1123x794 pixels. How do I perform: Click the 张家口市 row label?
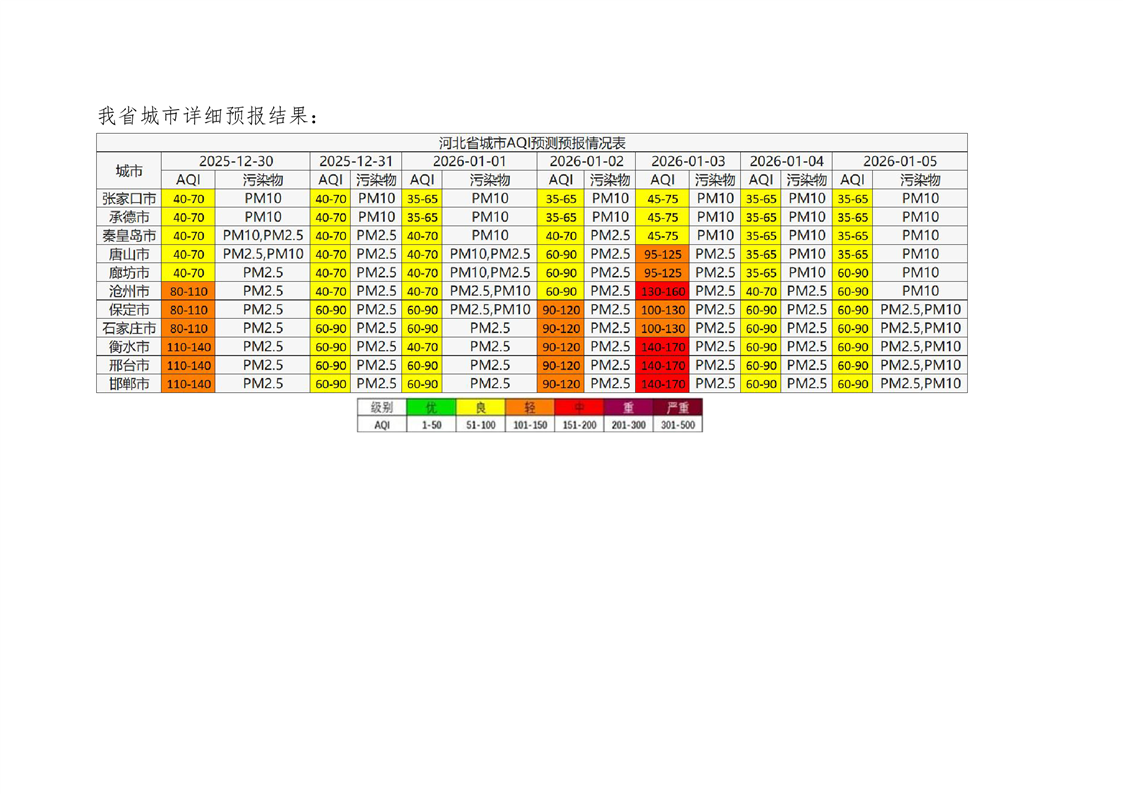pyautogui.click(x=129, y=198)
